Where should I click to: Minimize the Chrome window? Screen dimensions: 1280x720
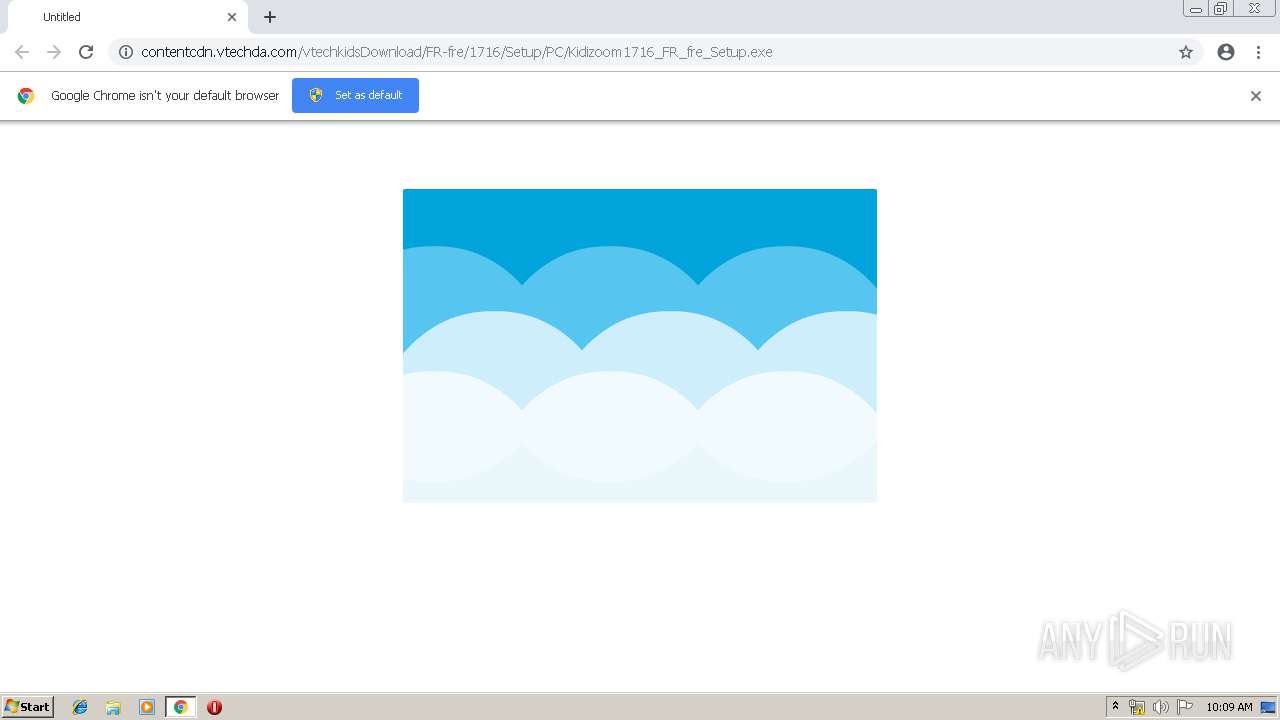tap(1196, 8)
